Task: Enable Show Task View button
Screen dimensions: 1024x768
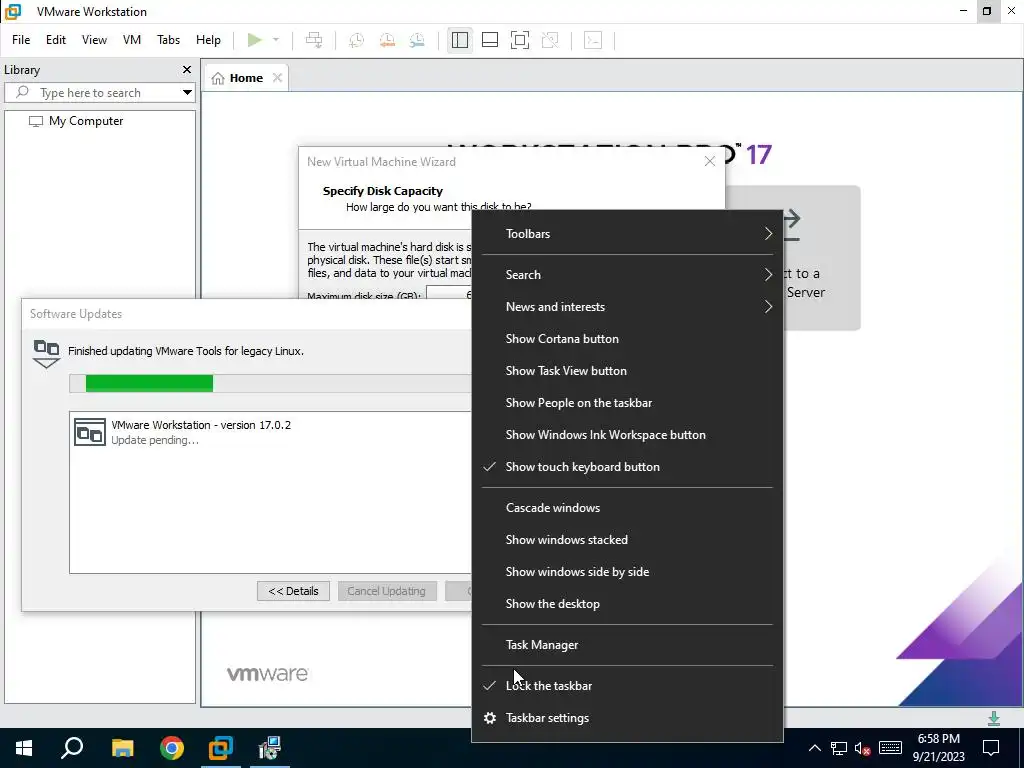Action: coord(627,371)
